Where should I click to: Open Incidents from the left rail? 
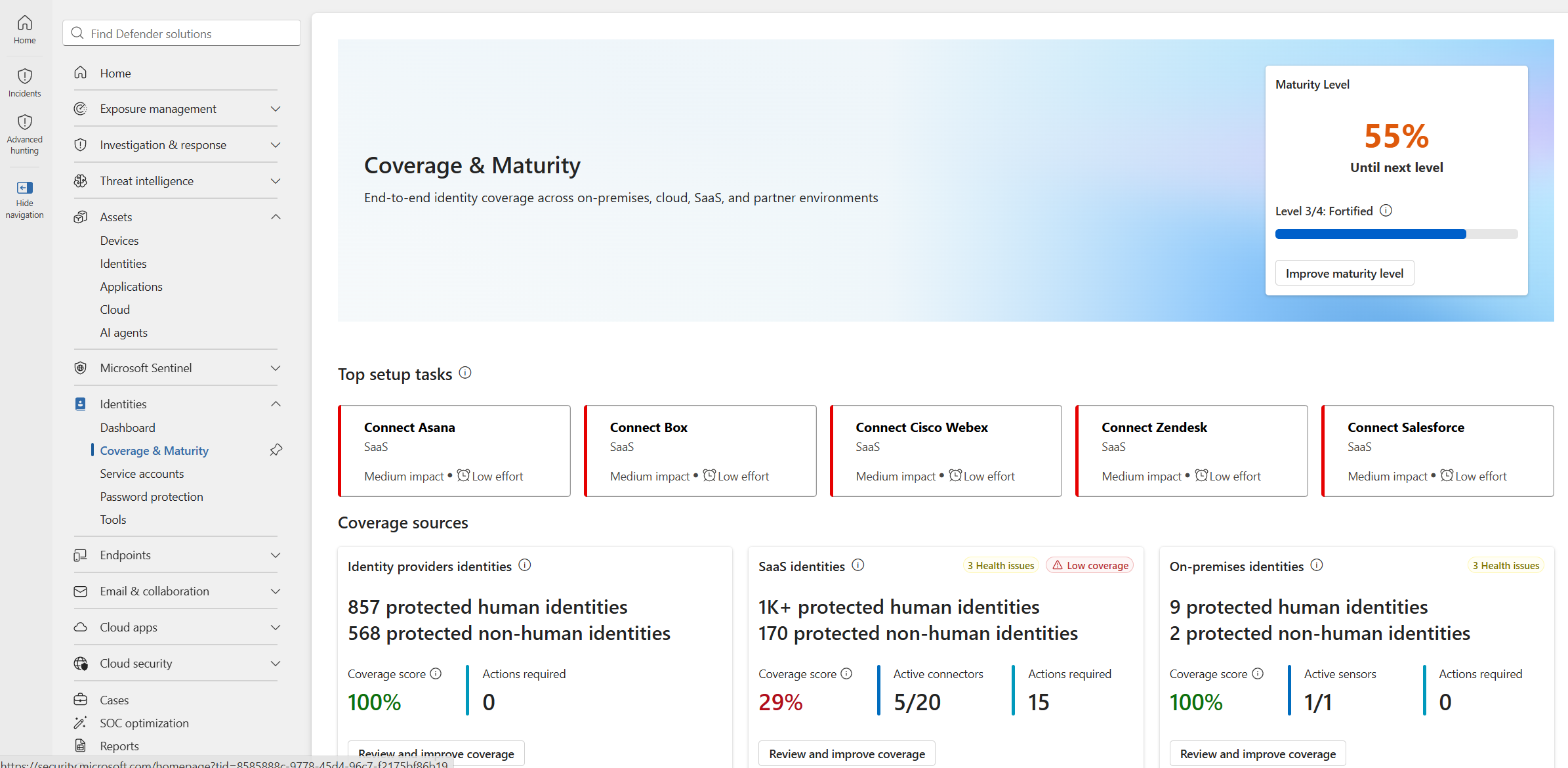[x=25, y=83]
